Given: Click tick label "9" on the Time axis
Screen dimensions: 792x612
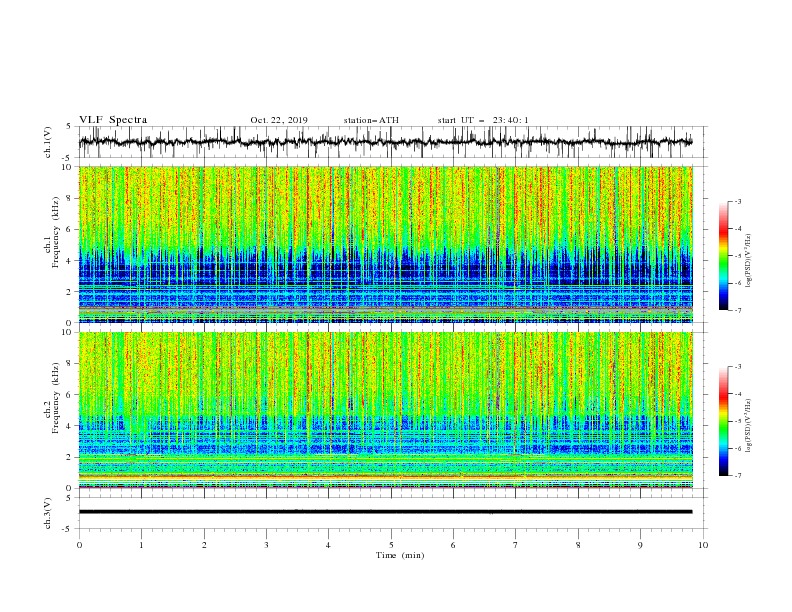Looking at the screenshot, I should [640, 545].
